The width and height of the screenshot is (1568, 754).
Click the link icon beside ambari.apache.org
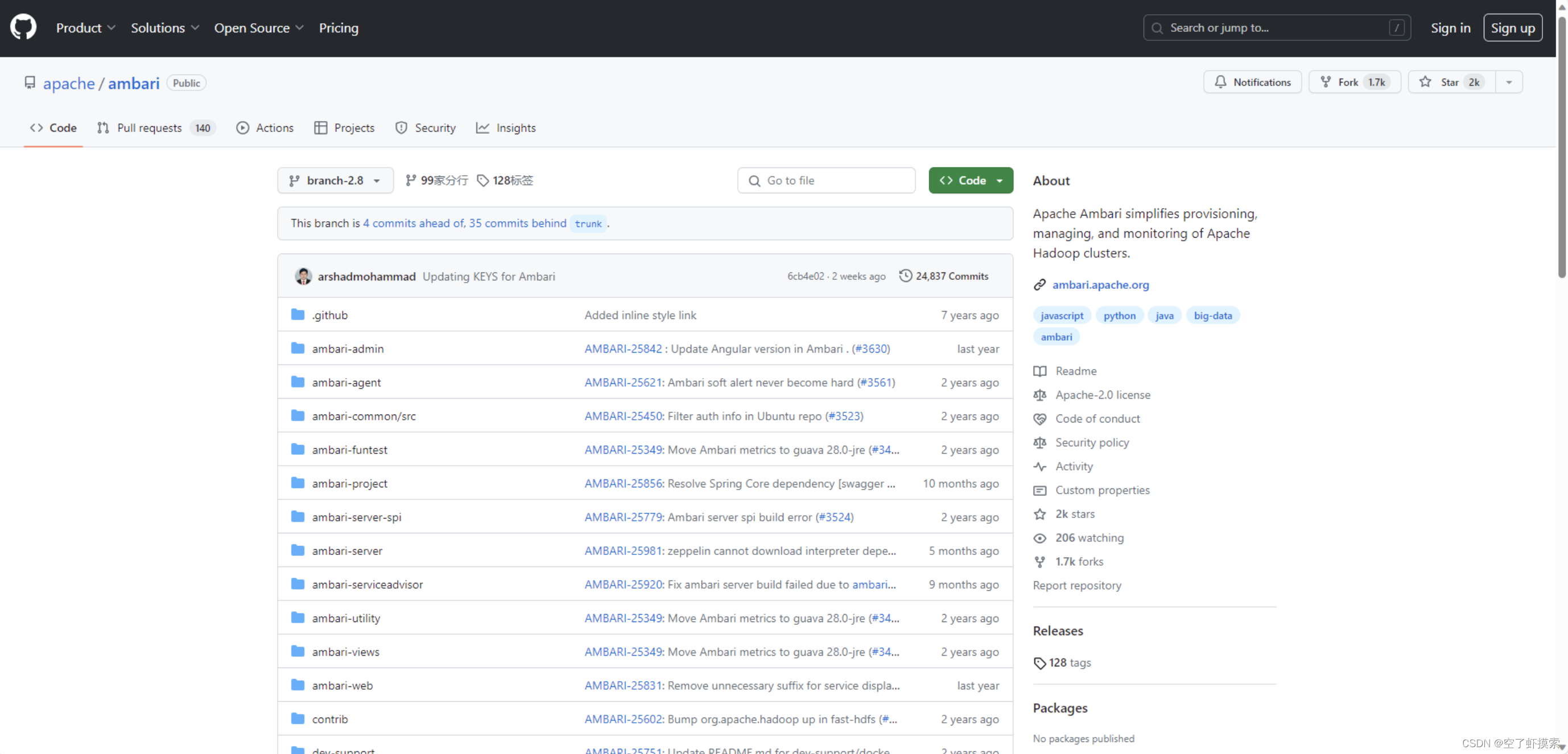(x=1039, y=285)
